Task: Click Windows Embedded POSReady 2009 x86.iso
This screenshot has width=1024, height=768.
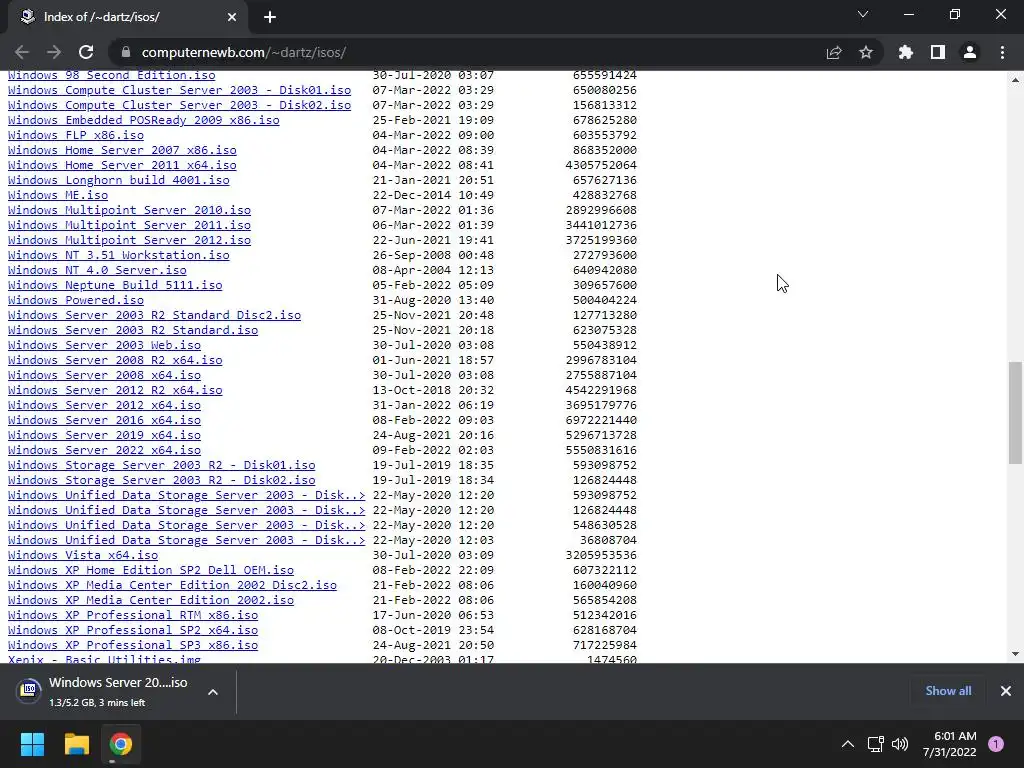Action: [x=144, y=120]
